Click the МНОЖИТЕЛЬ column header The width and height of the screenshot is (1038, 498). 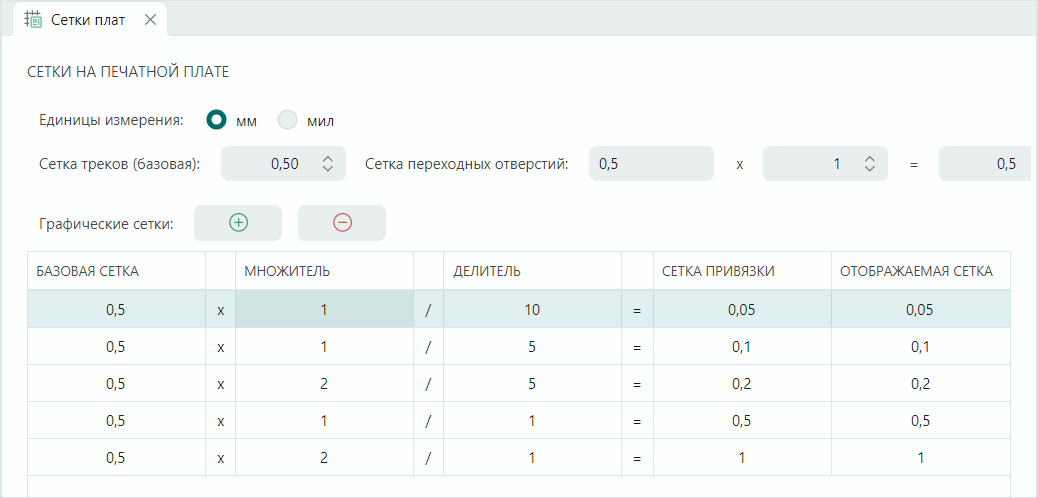(324, 271)
